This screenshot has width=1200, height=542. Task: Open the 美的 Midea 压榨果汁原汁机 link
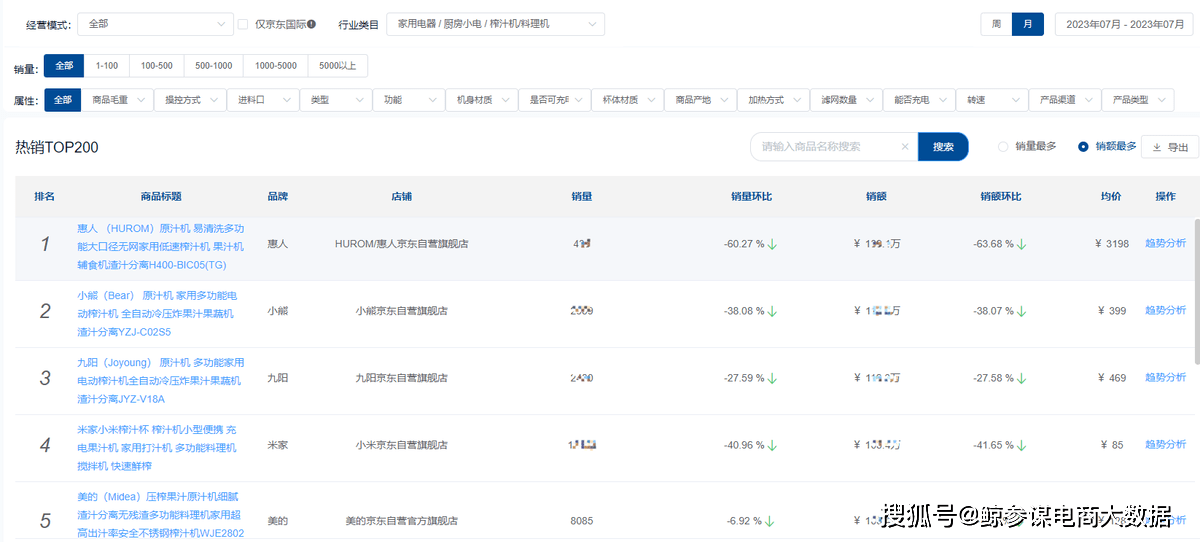[x=160, y=514]
